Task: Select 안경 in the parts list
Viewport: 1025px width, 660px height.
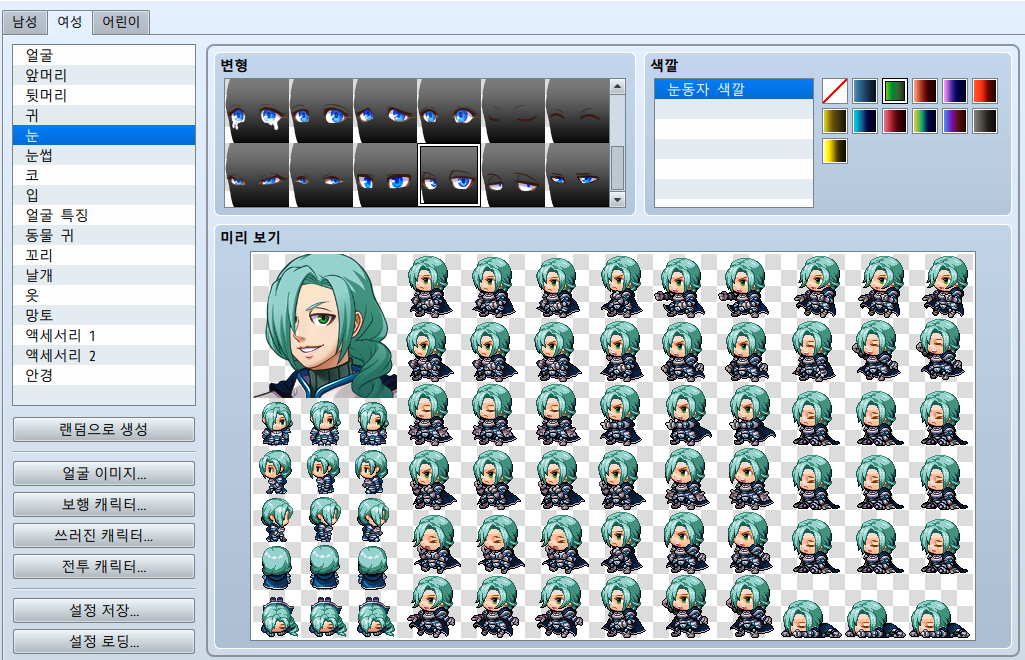Action: pos(104,375)
